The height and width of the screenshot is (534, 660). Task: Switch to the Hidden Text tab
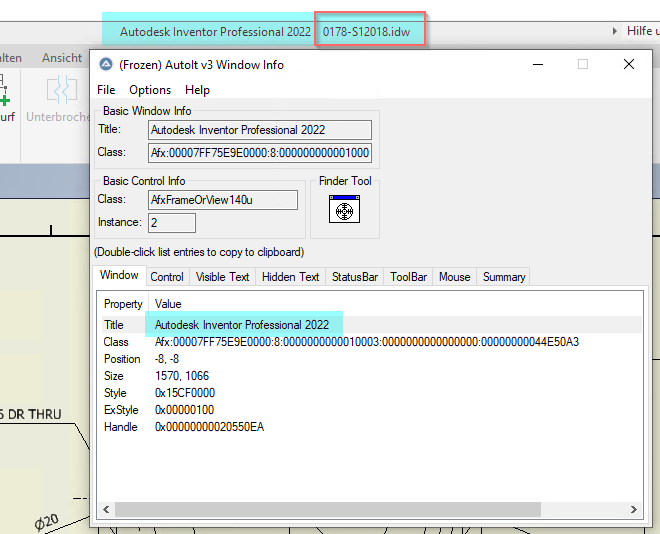point(290,277)
